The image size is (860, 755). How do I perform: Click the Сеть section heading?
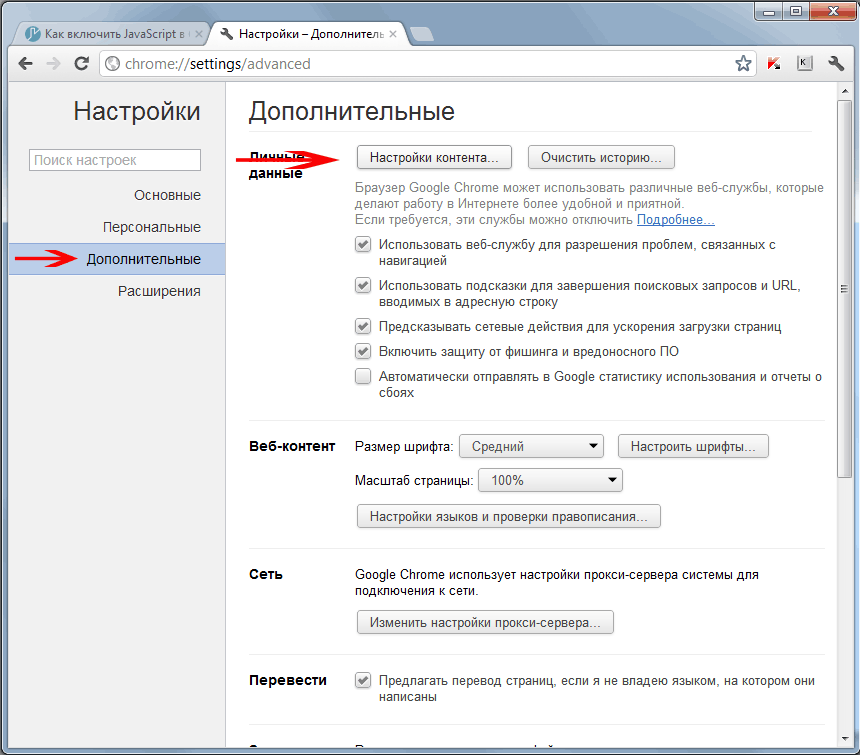(265, 574)
